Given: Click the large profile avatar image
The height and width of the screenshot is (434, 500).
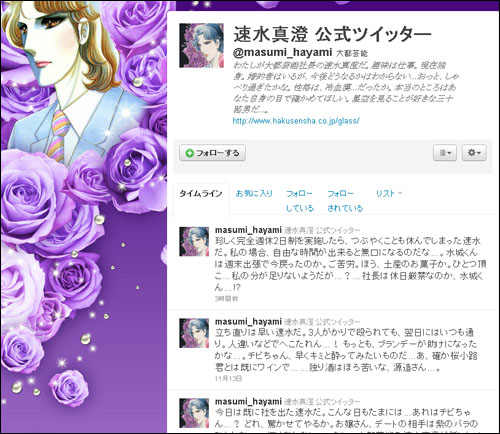Looking at the screenshot, I should (202, 45).
